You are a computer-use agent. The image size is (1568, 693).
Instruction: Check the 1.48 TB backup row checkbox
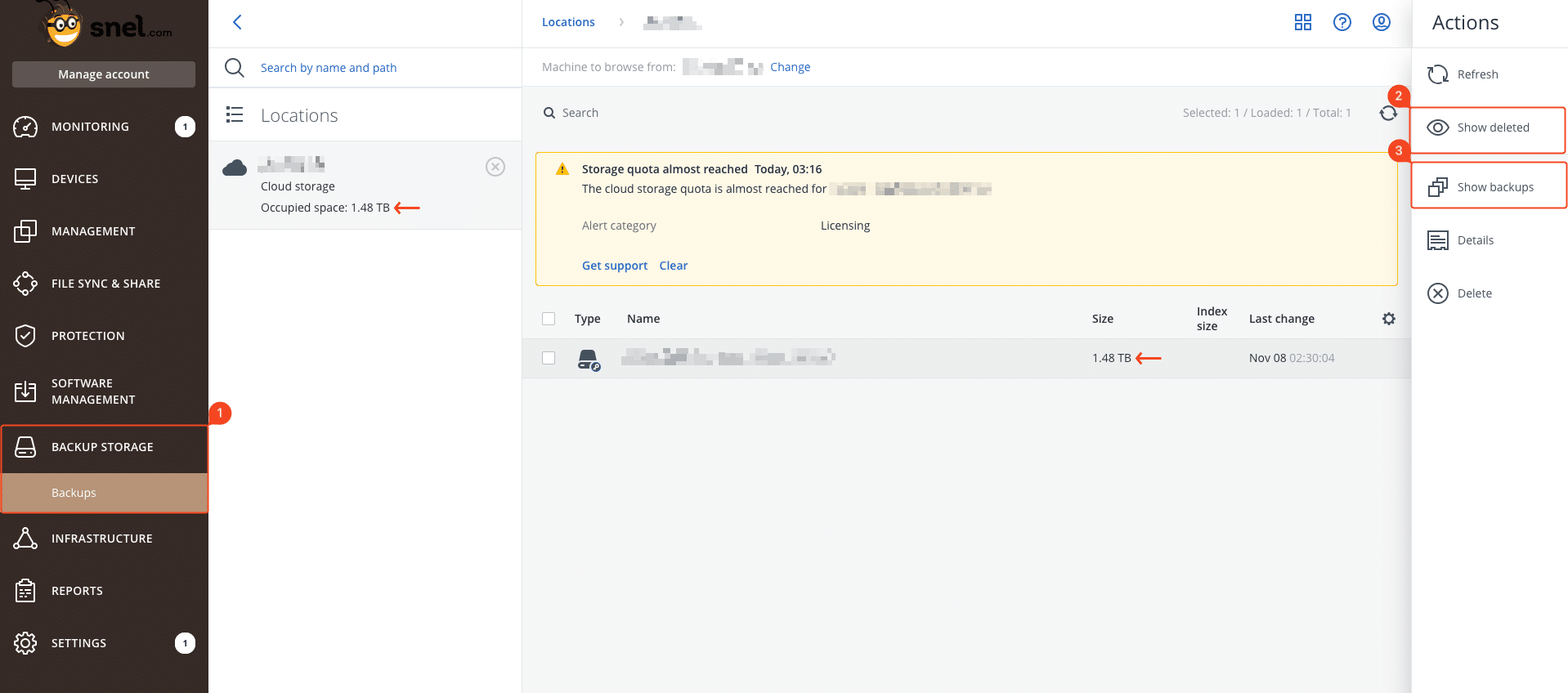549,358
